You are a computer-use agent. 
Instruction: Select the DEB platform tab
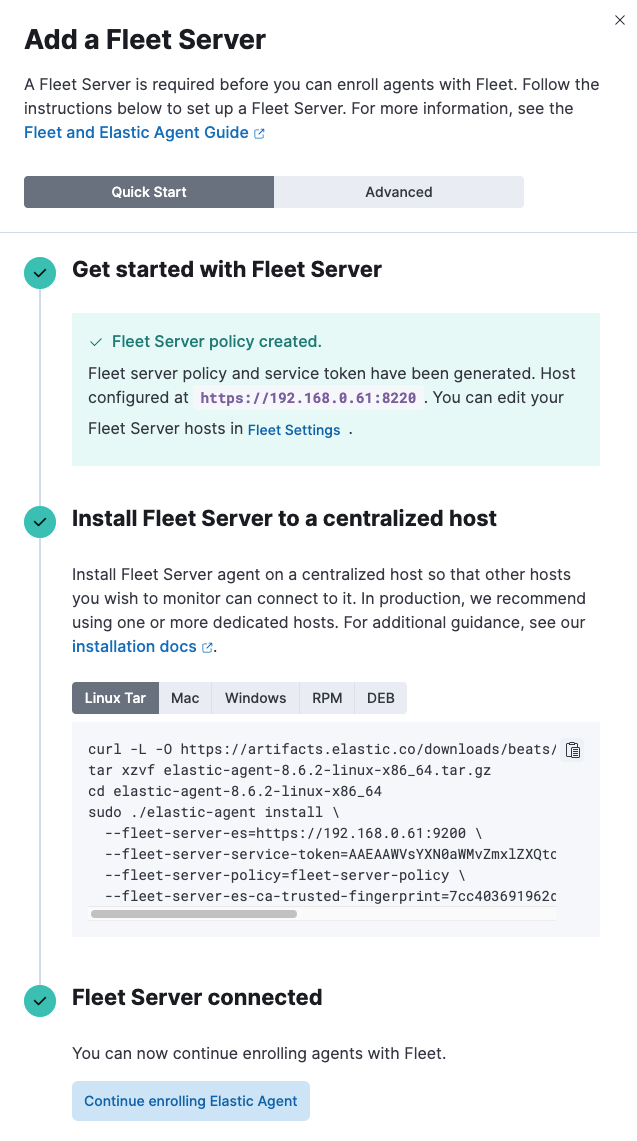point(381,698)
